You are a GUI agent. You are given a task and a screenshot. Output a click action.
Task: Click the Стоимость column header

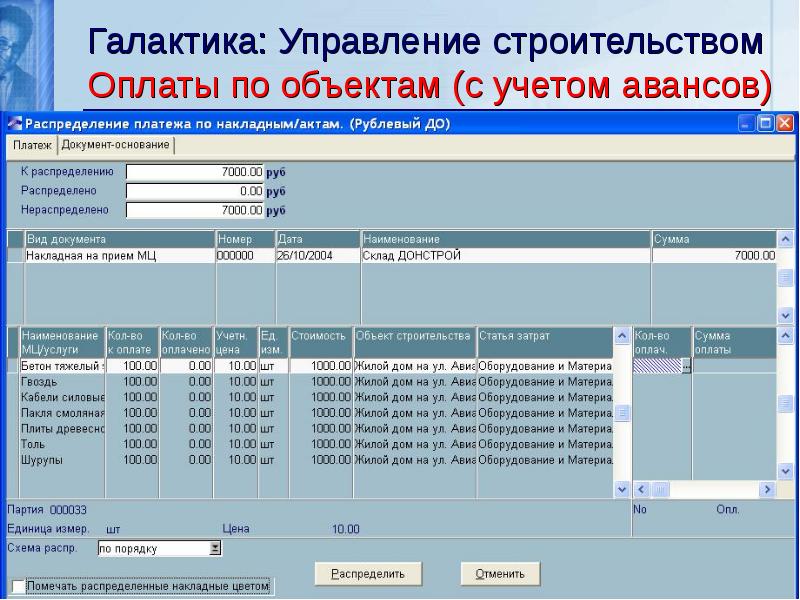click(320, 336)
